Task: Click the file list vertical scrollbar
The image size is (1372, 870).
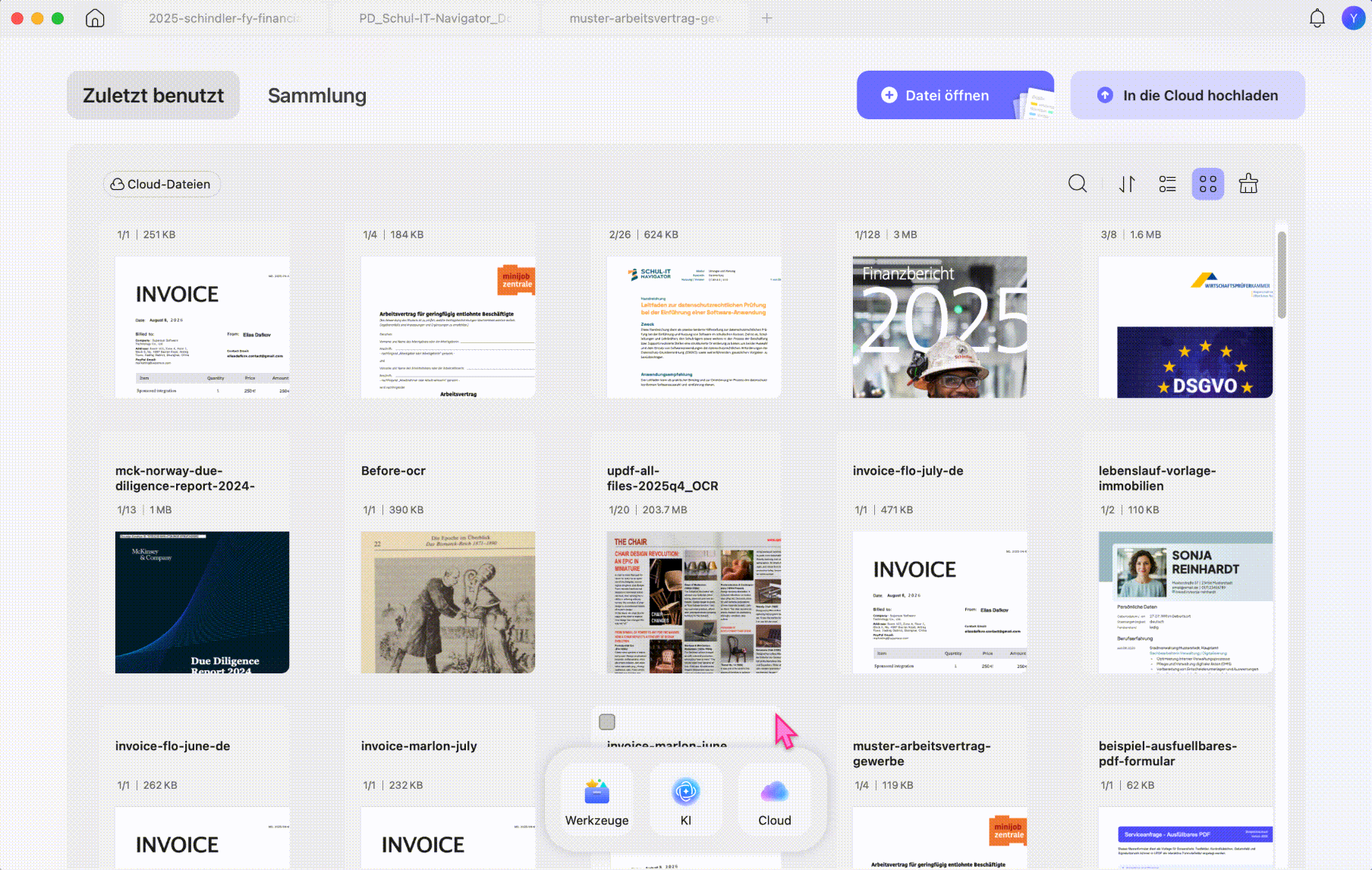Action: tap(1282, 275)
